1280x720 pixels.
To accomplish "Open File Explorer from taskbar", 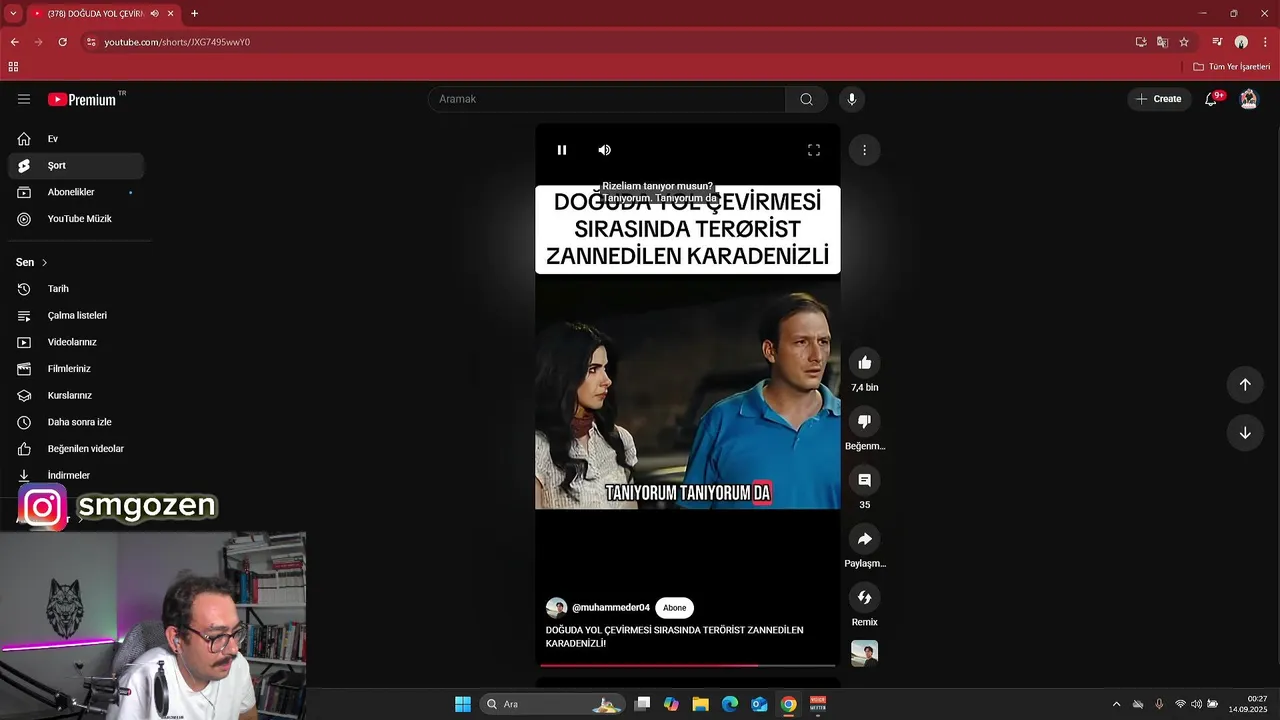I will 700,704.
